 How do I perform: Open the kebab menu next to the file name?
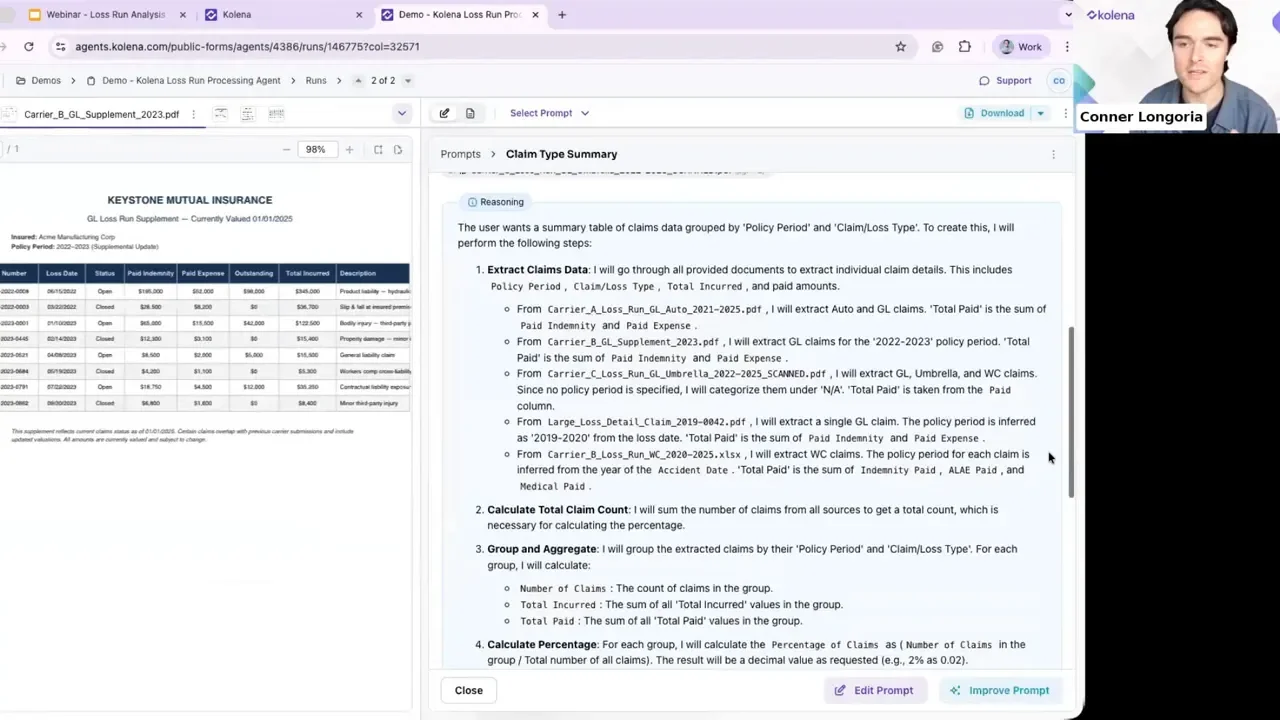[193, 113]
